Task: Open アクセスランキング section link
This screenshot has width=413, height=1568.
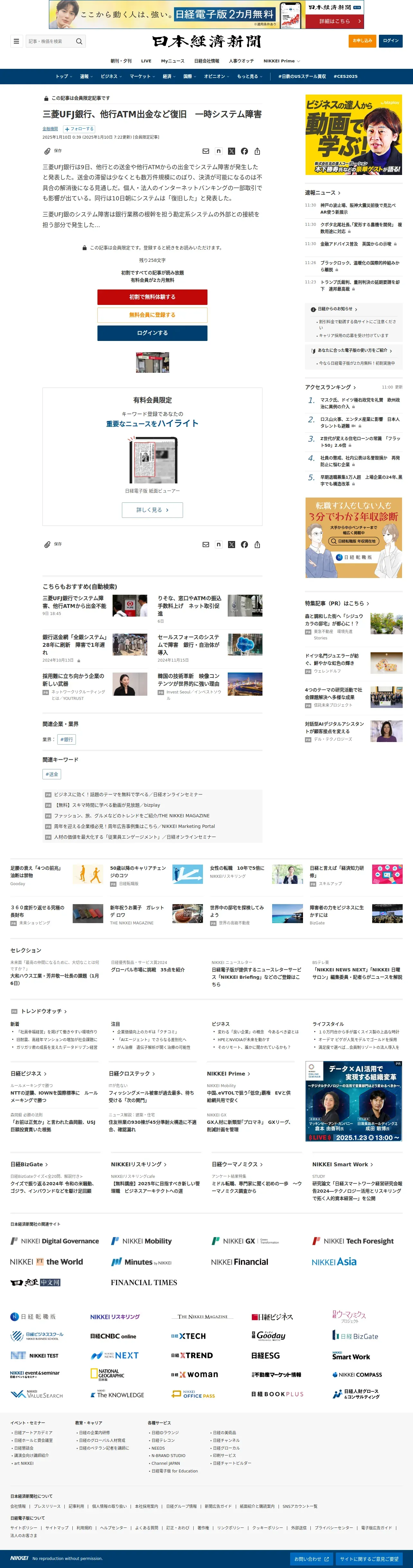Action: click(x=330, y=387)
